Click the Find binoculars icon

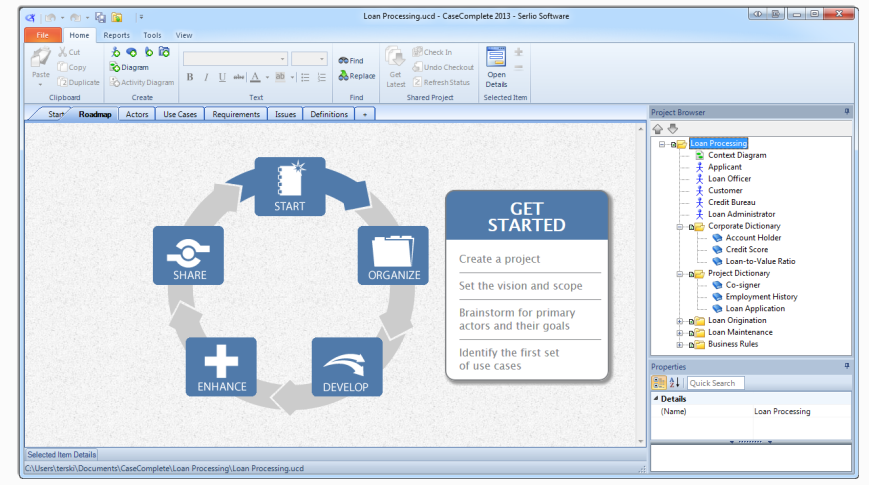[x=343, y=61]
